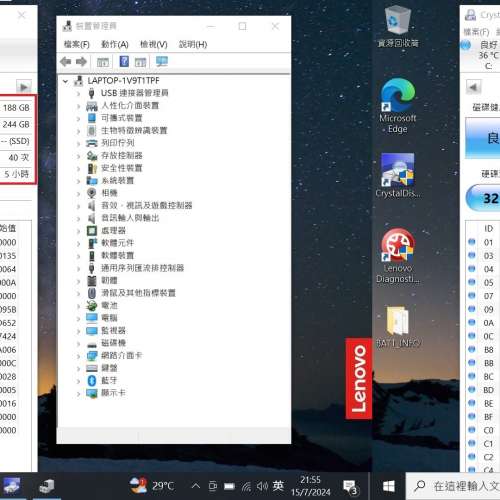
Task: Select the 處理器 processor chip icon
Action: (92, 230)
